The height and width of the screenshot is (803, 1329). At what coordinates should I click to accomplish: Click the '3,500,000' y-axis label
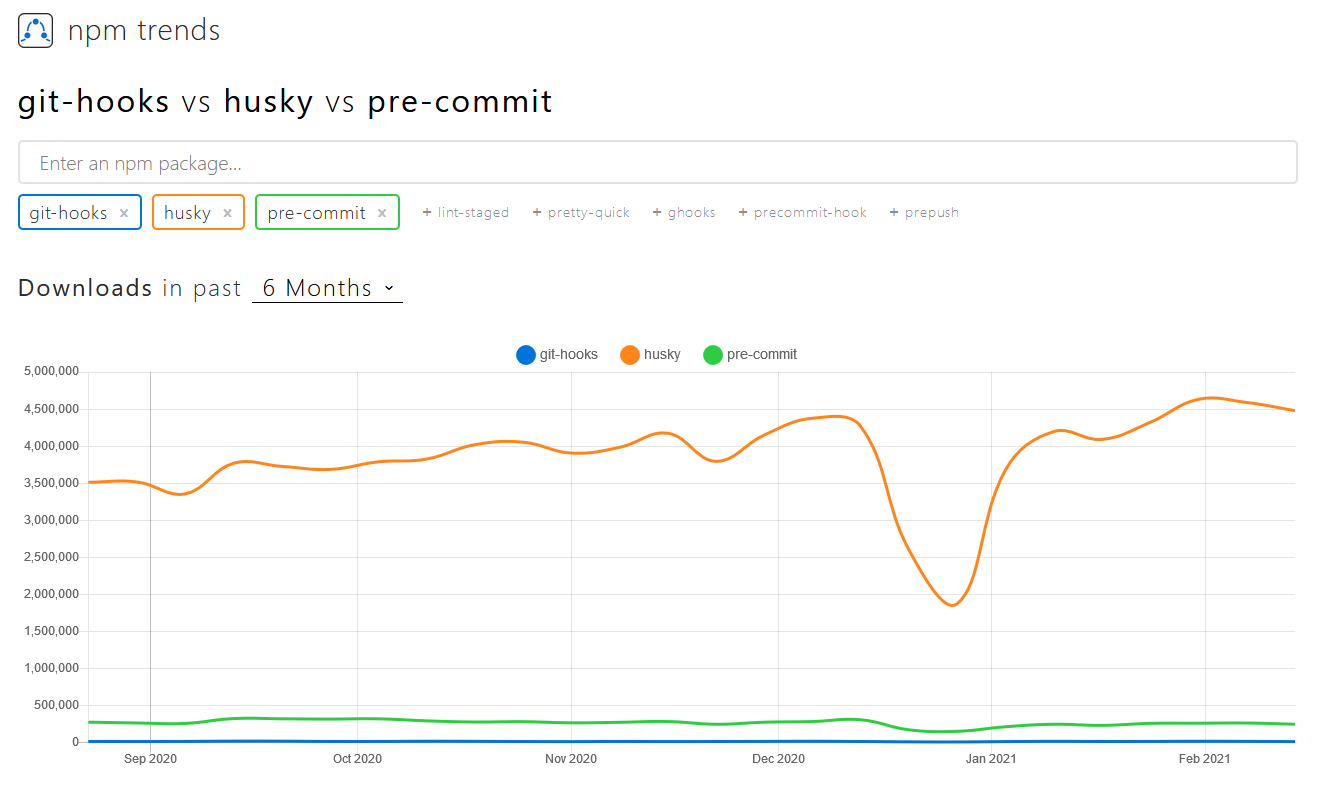[51, 483]
